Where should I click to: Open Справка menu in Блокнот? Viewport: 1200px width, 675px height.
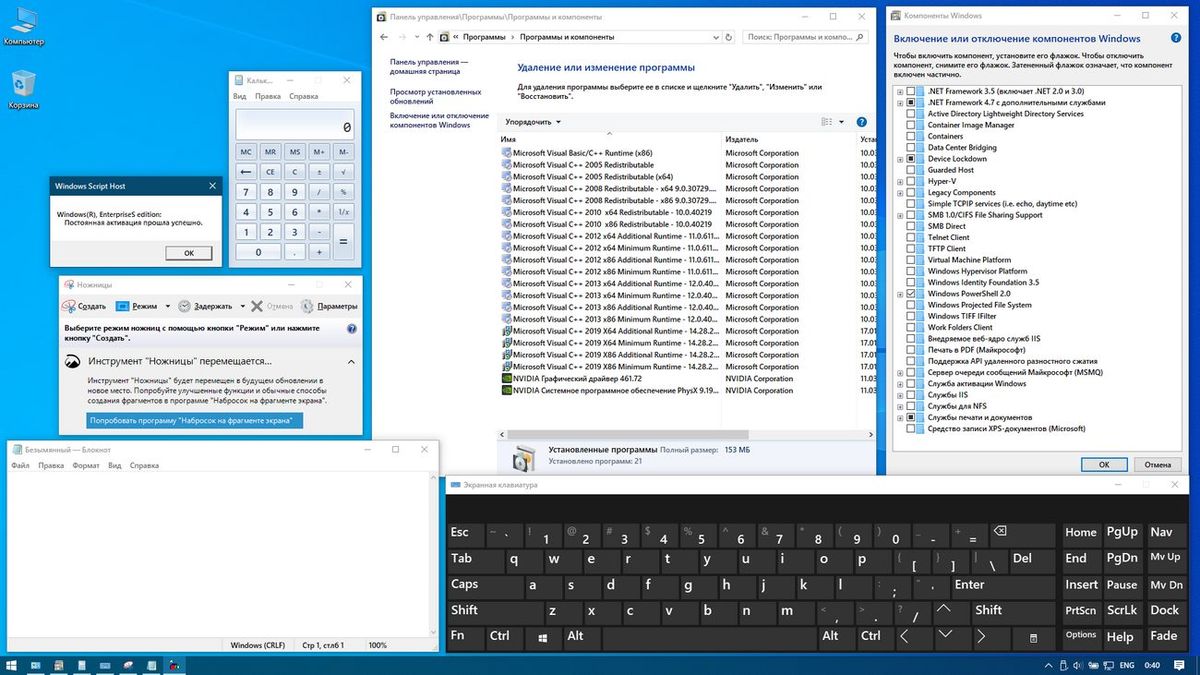144,466
